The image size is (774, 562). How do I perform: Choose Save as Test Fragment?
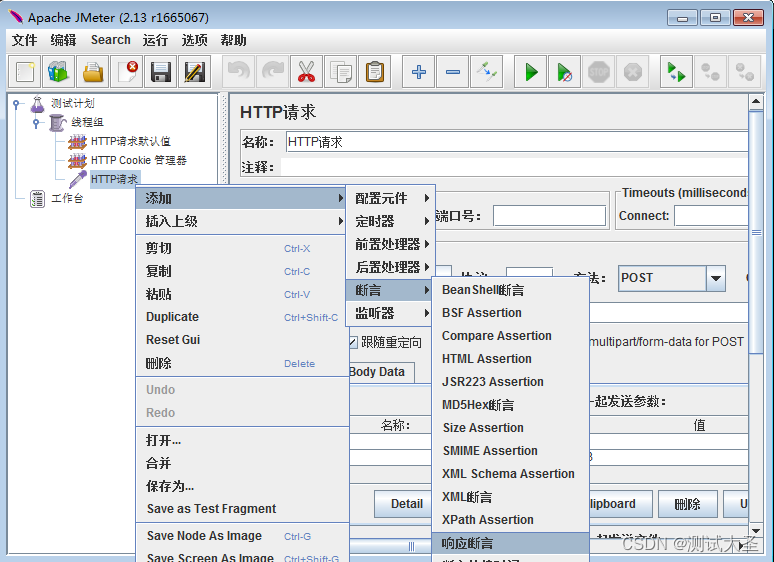tap(242, 509)
